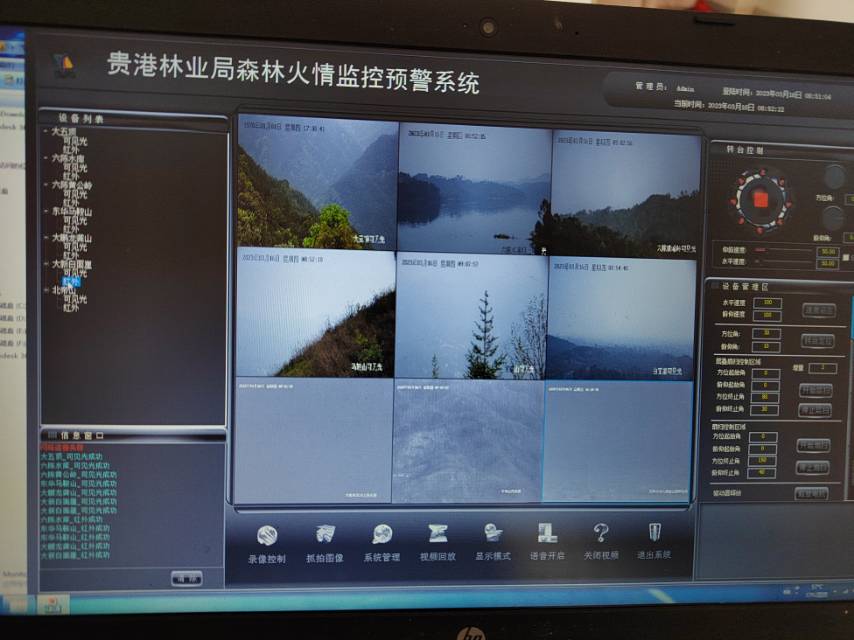Collapse the 六陈水库 tree node
The image size is (854, 640).
click(x=47, y=158)
